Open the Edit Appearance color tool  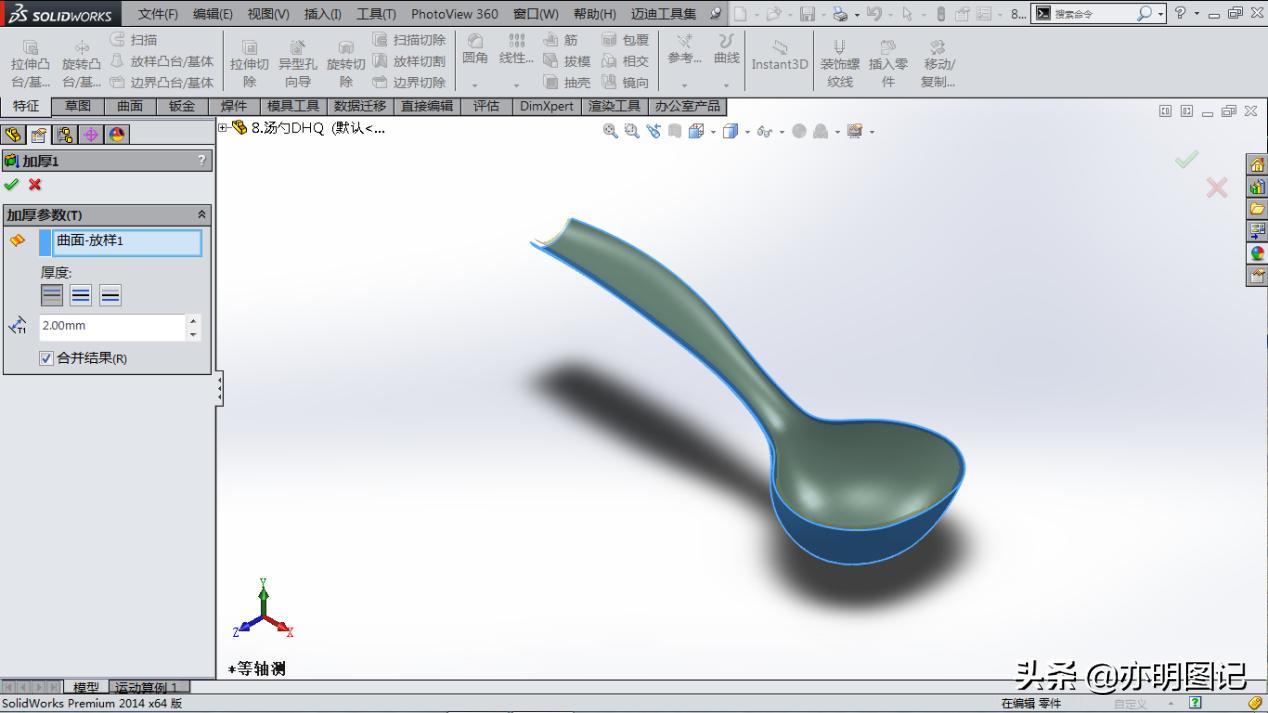799,131
